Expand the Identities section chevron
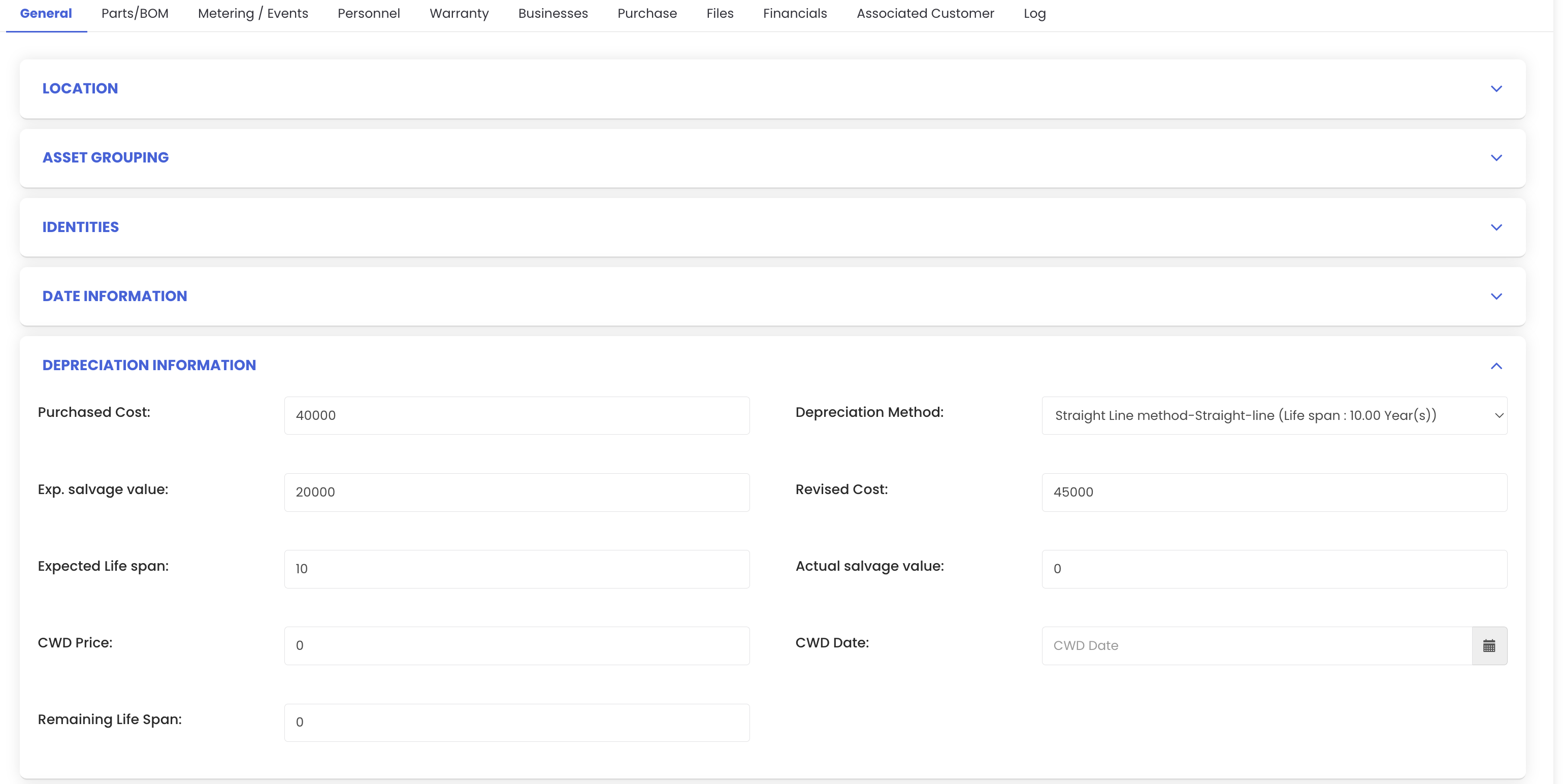This screenshot has height=784, width=1564. [1496, 227]
